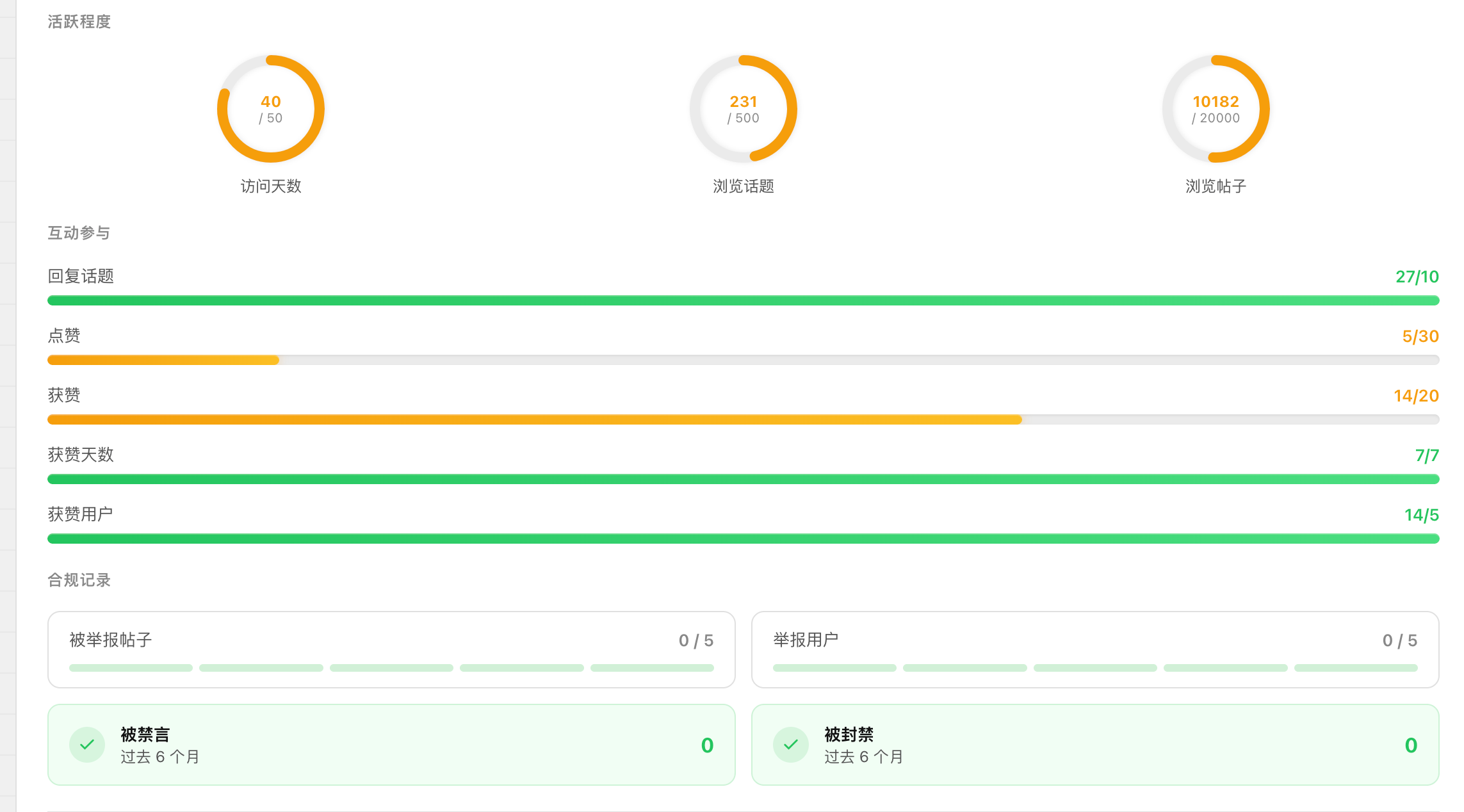Click the 活跃程度 section heading
The image size is (1464, 812).
79,22
